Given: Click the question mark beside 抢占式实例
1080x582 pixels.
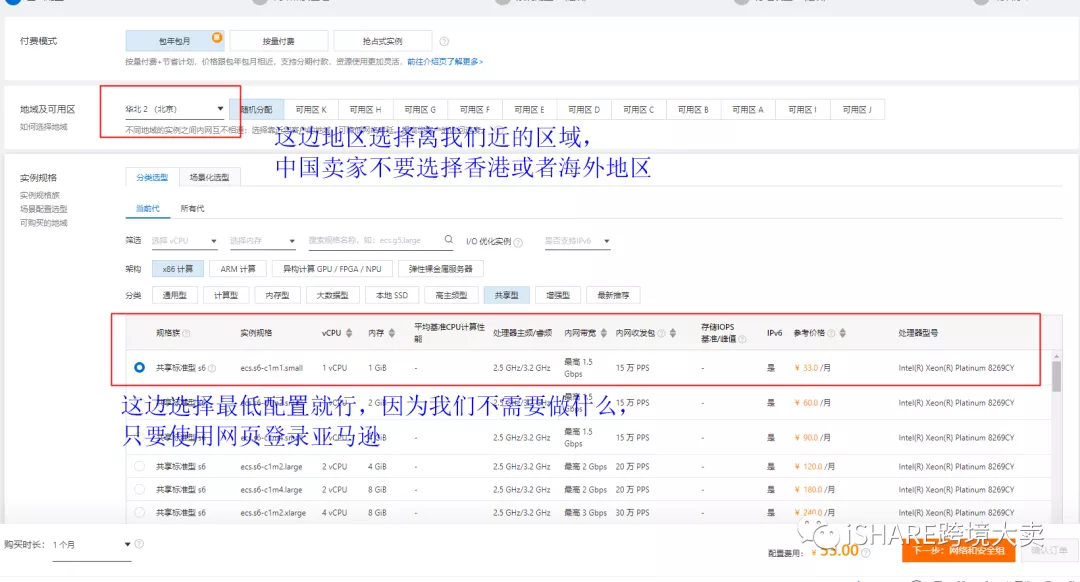Looking at the screenshot, I should point(443,40).
